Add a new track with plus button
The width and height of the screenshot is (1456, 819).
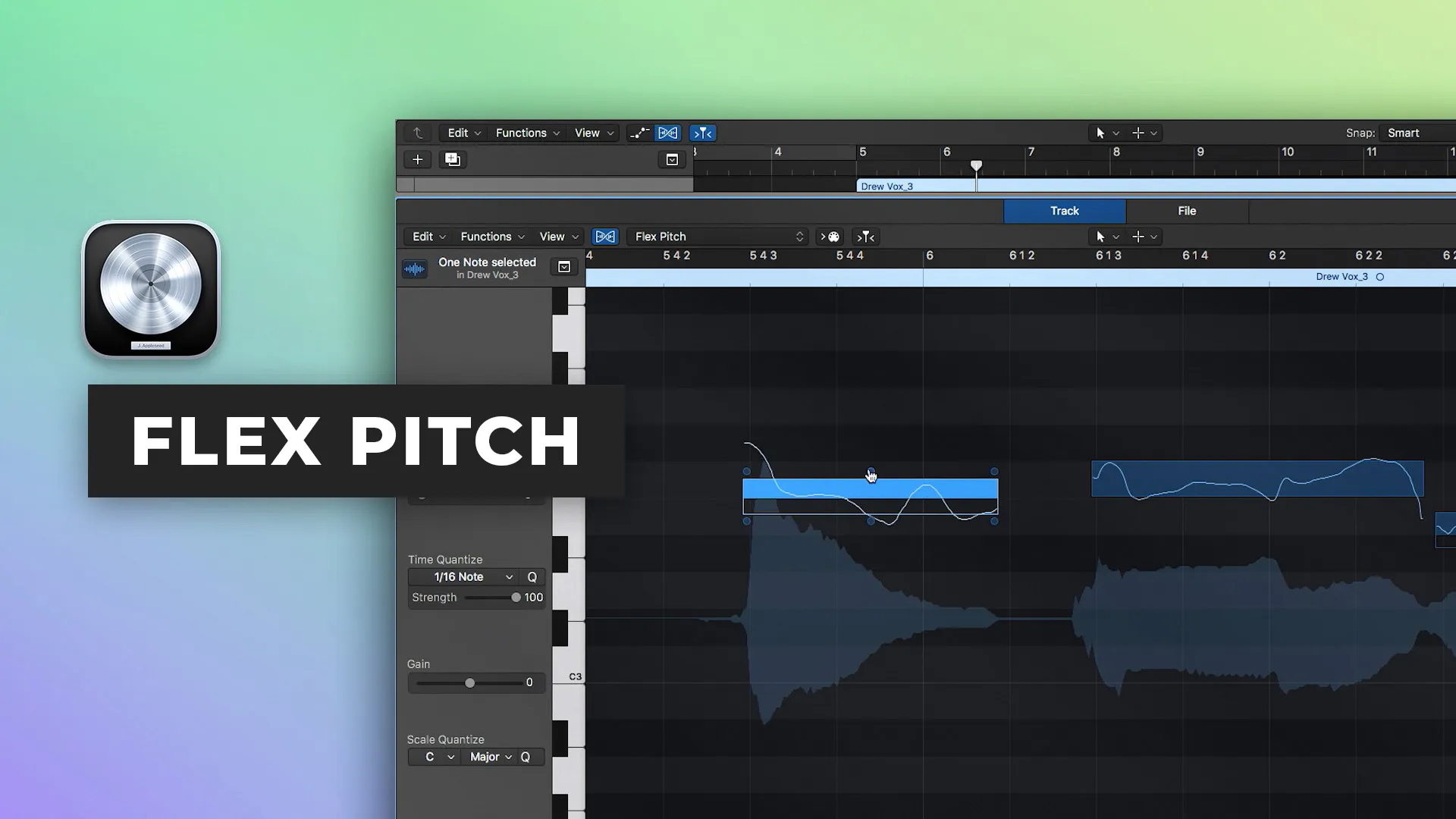(417, 159)
